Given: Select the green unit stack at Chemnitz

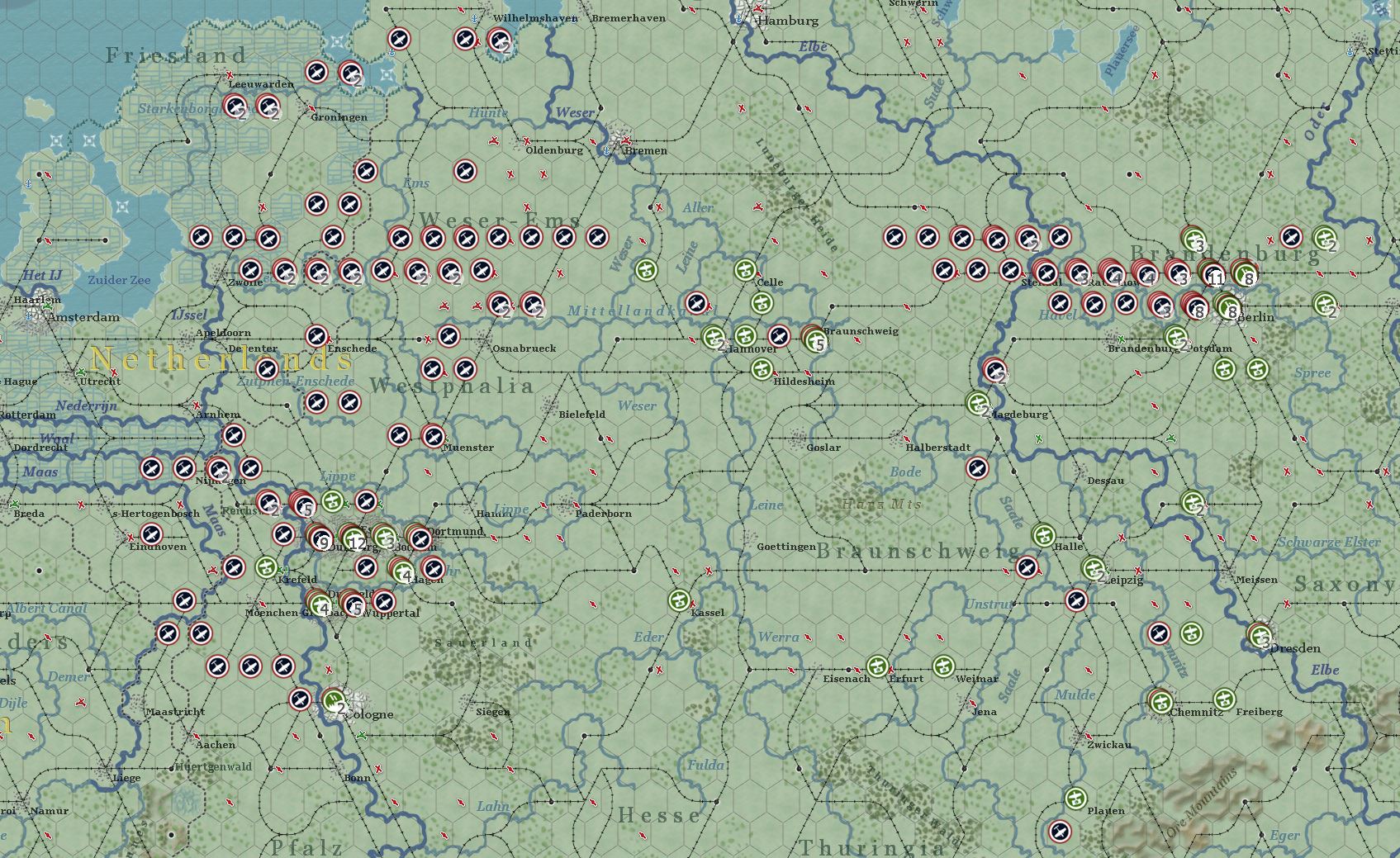Looking at the screenshot, I should pyautogui.click(x=1160, y=701).
